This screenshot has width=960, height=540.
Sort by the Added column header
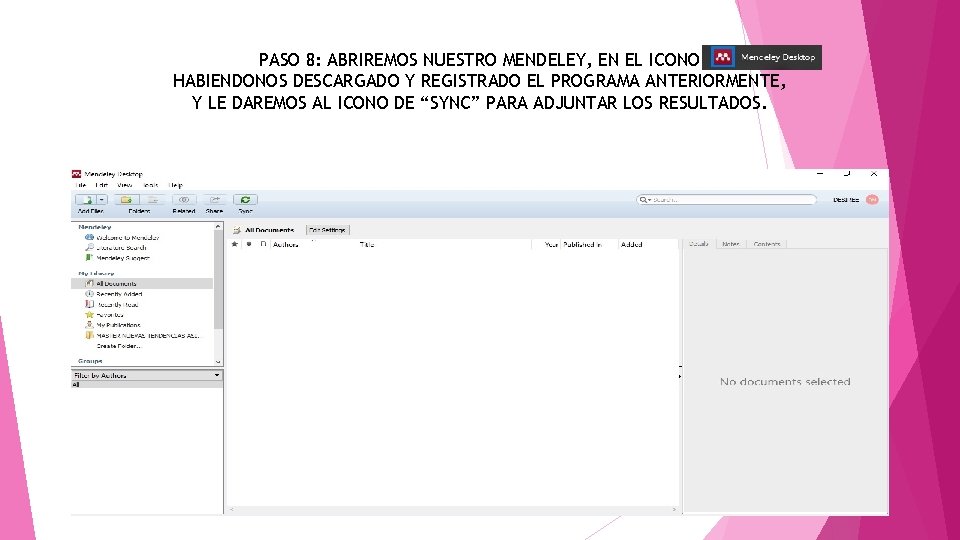[x=631, y=244]
